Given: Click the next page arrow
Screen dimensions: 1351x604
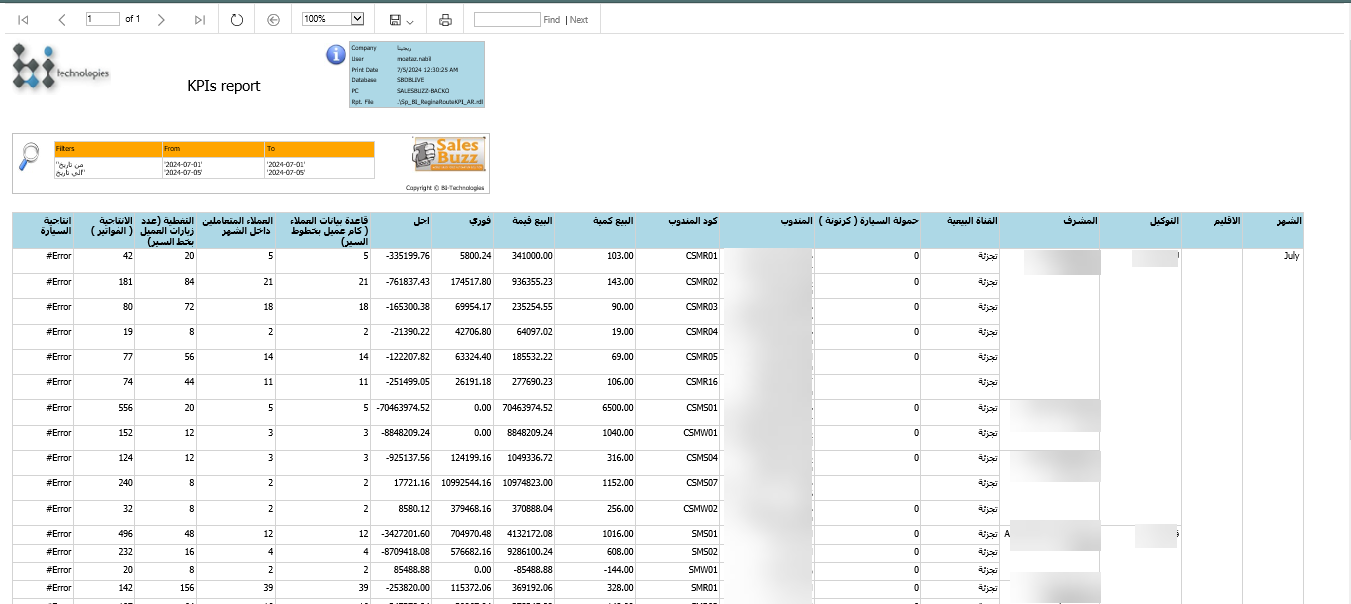Looking at the screenshot, I should tap(161, 20).
